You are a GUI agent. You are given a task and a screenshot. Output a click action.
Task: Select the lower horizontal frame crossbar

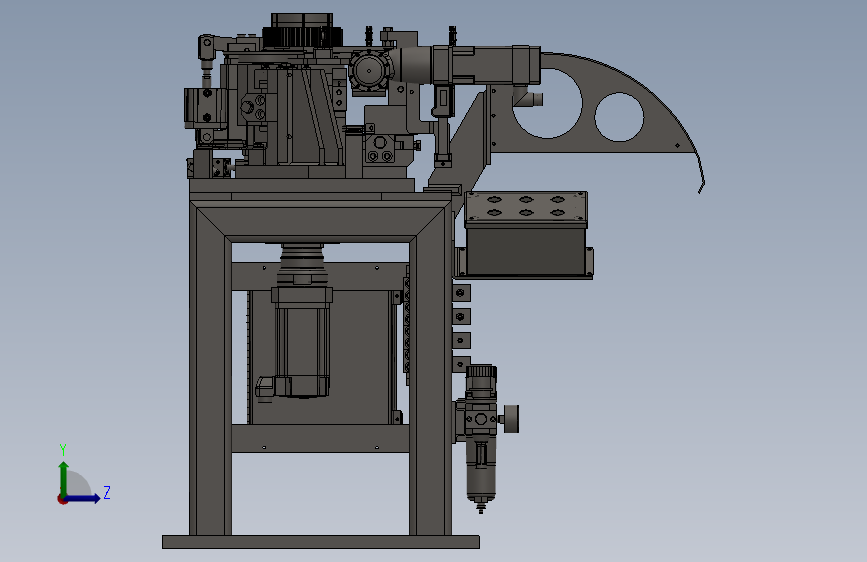coord(320,438)
